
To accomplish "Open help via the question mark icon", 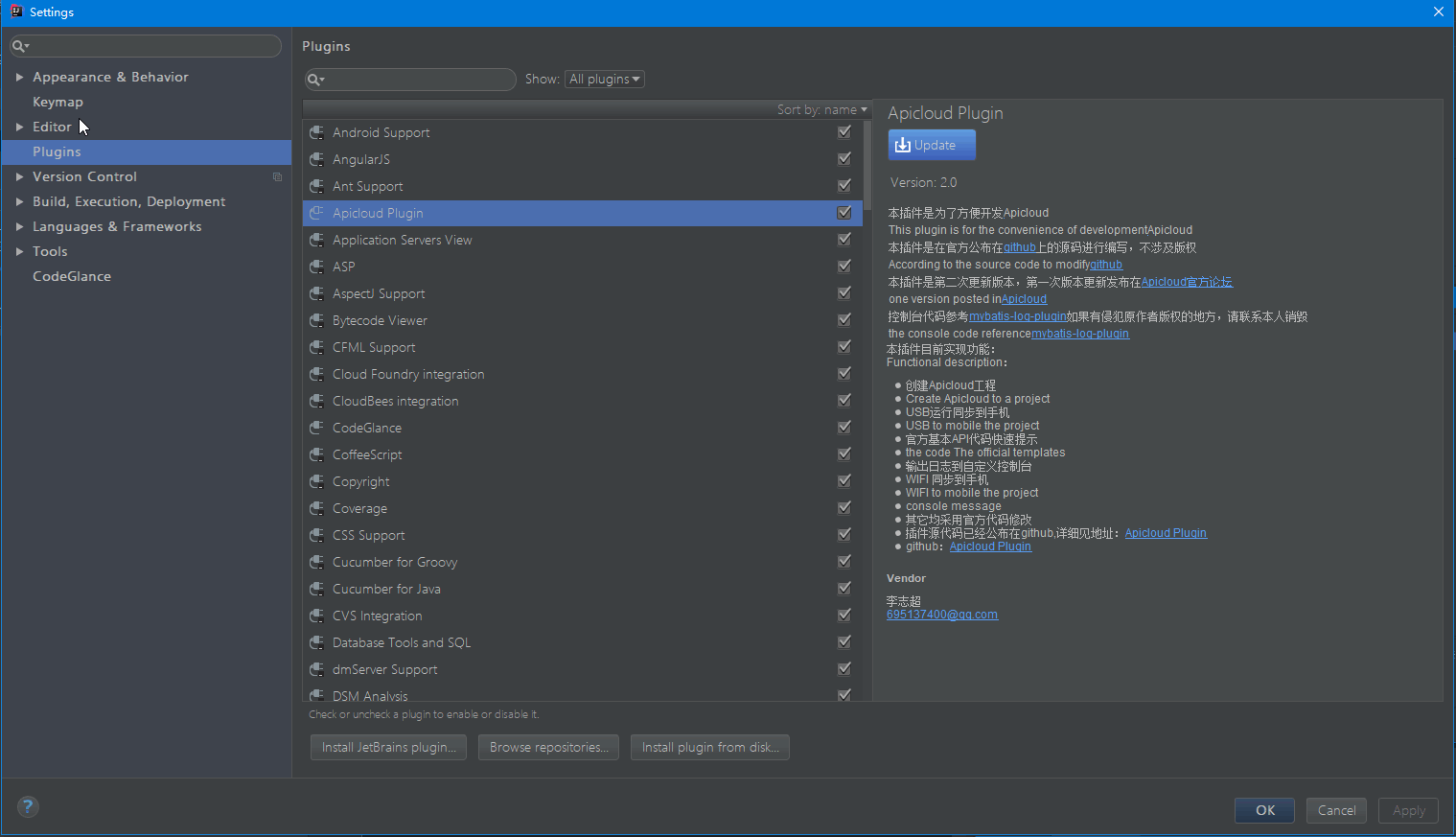I will pos(28,806).
